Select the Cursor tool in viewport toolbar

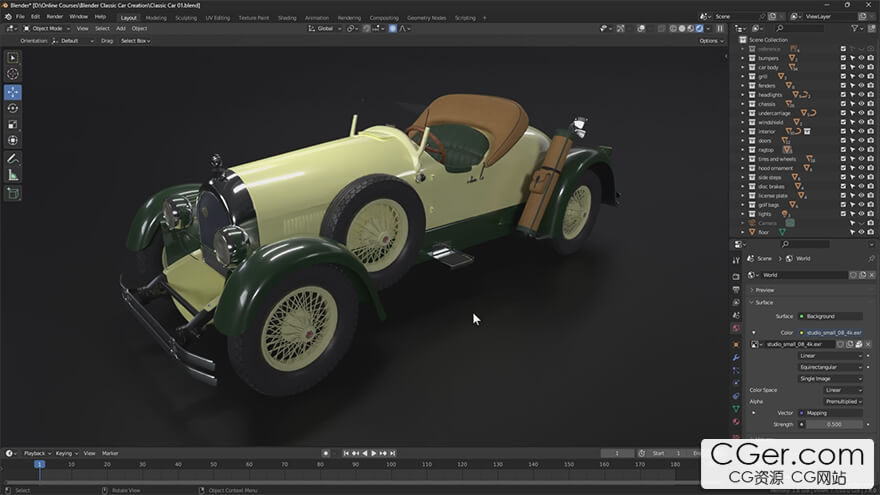click(x=13, y=74)
